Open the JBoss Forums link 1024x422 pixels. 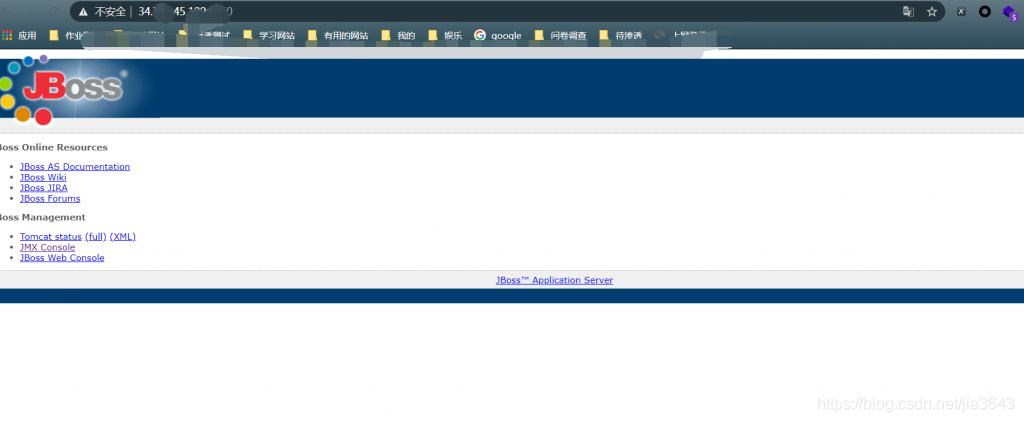[x=50, y=198]
